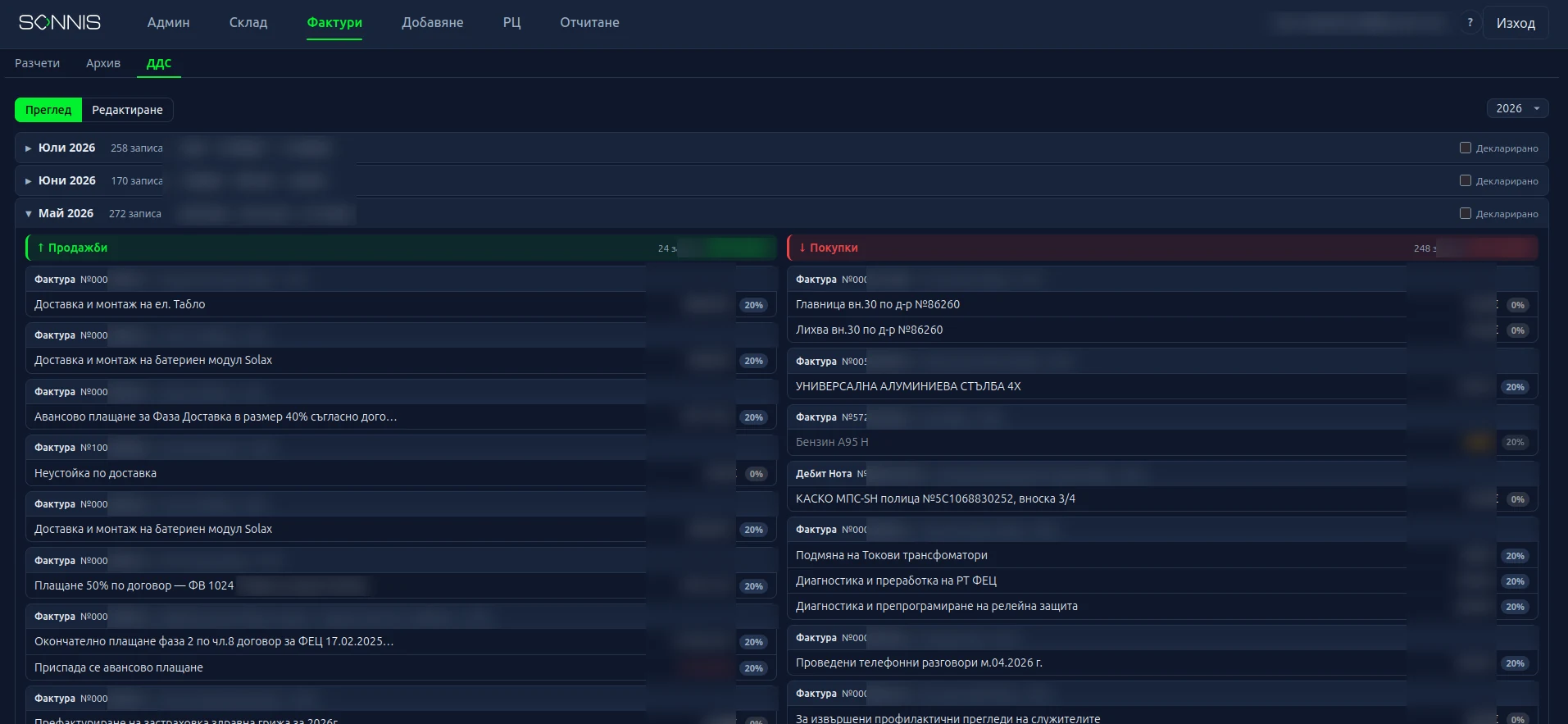1568x724 pixels.
Task: Select 'УНИВЕРСАЛНА АЛУМИНИЕВА СТЪЛБА 4Х' row
Action: click(x=1162, y=386)
